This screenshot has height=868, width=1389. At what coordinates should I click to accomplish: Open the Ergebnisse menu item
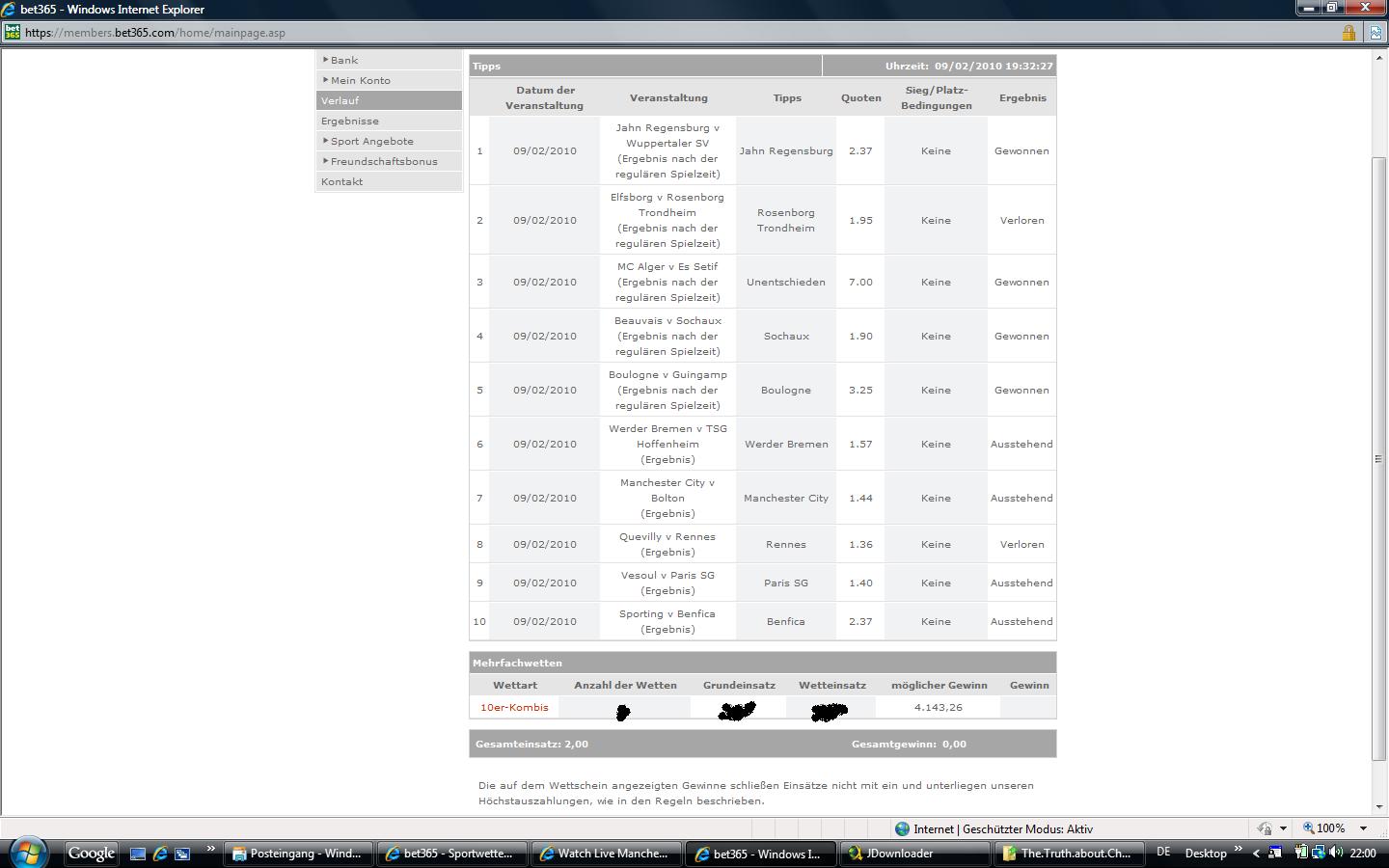(389, 121)
